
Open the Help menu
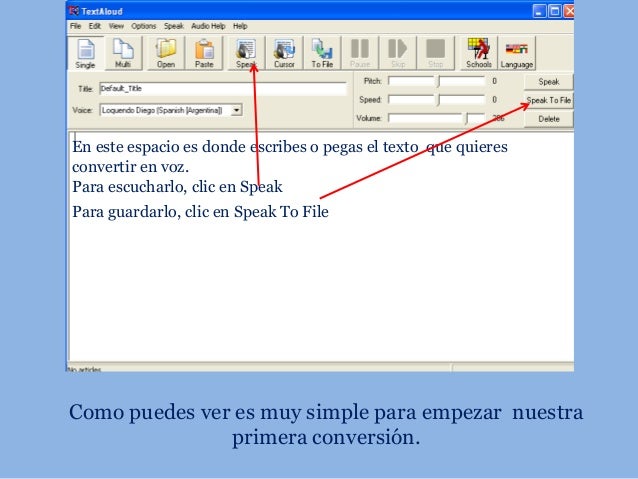tap(240, 26)
